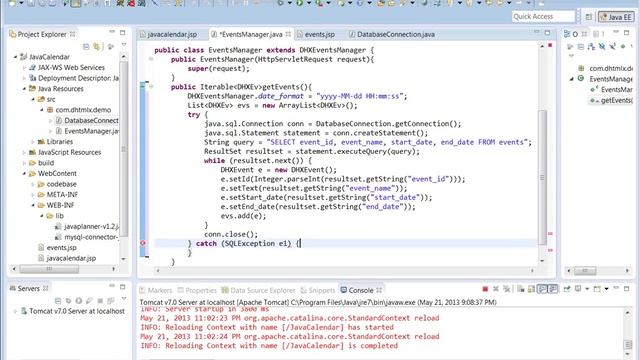Click the Quick Access search field
Screen dimensions: 640x360
coord(543,16)
